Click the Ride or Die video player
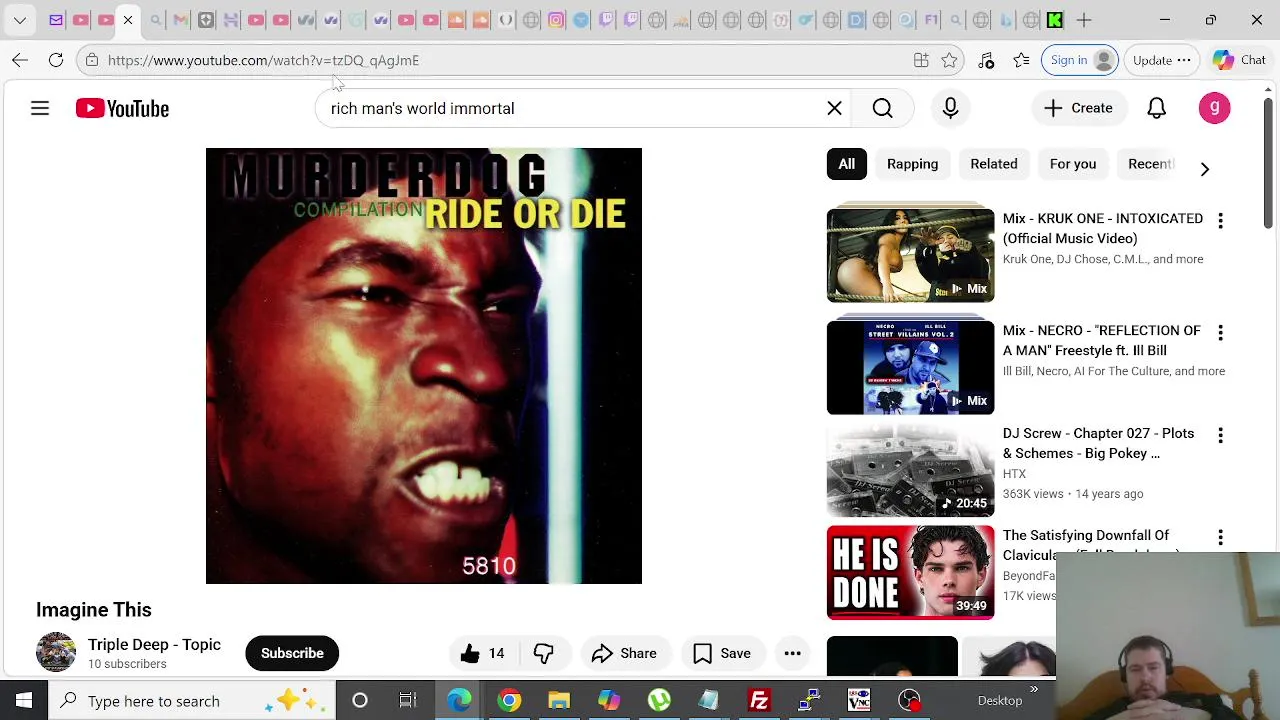This screenshot has width=1280, height=720. tap(424, 366)
